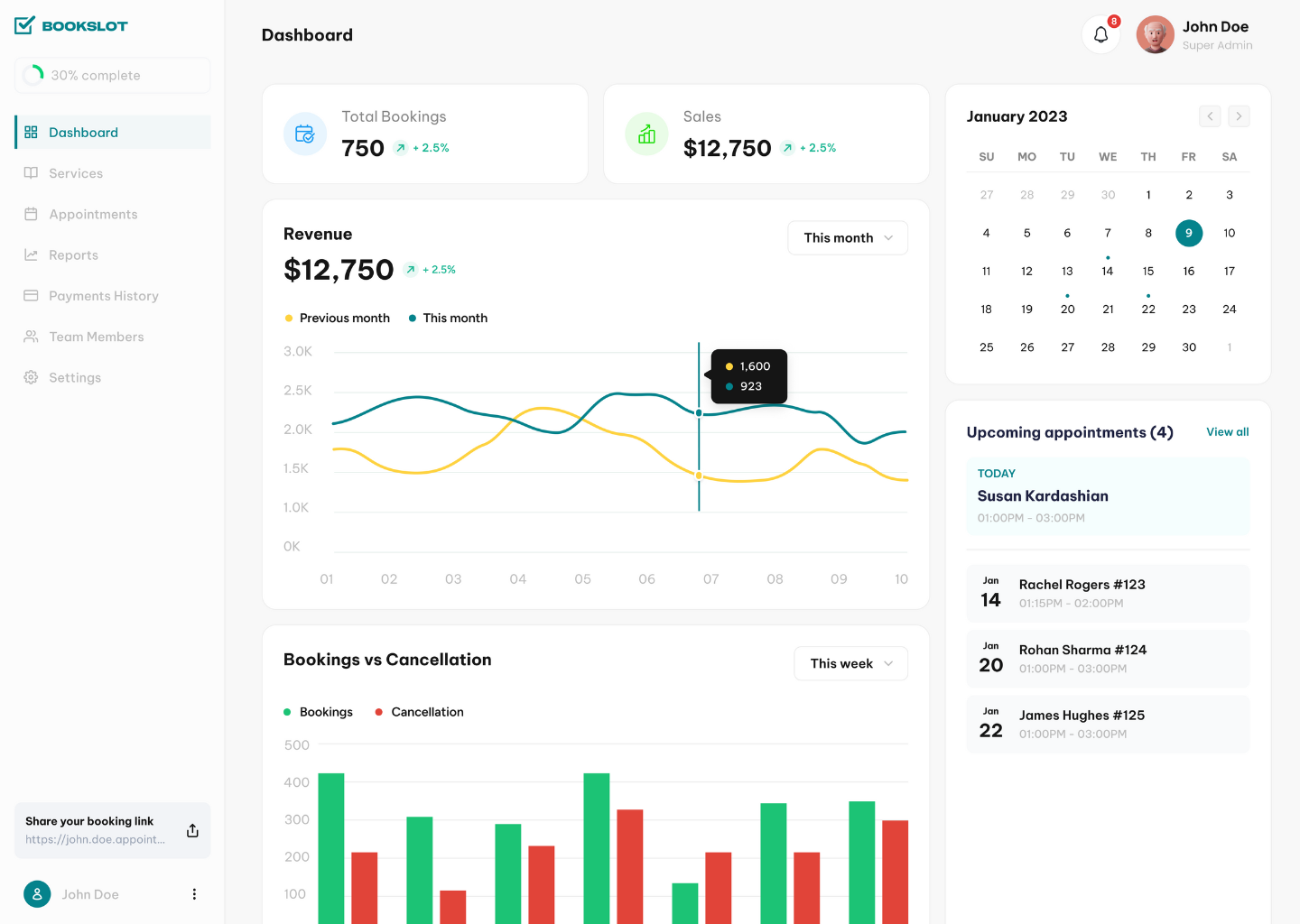Viewport: 1300px width, 924px height.
Task: Expand the 'This week' dropdown
Action: (x=850, y=663)
